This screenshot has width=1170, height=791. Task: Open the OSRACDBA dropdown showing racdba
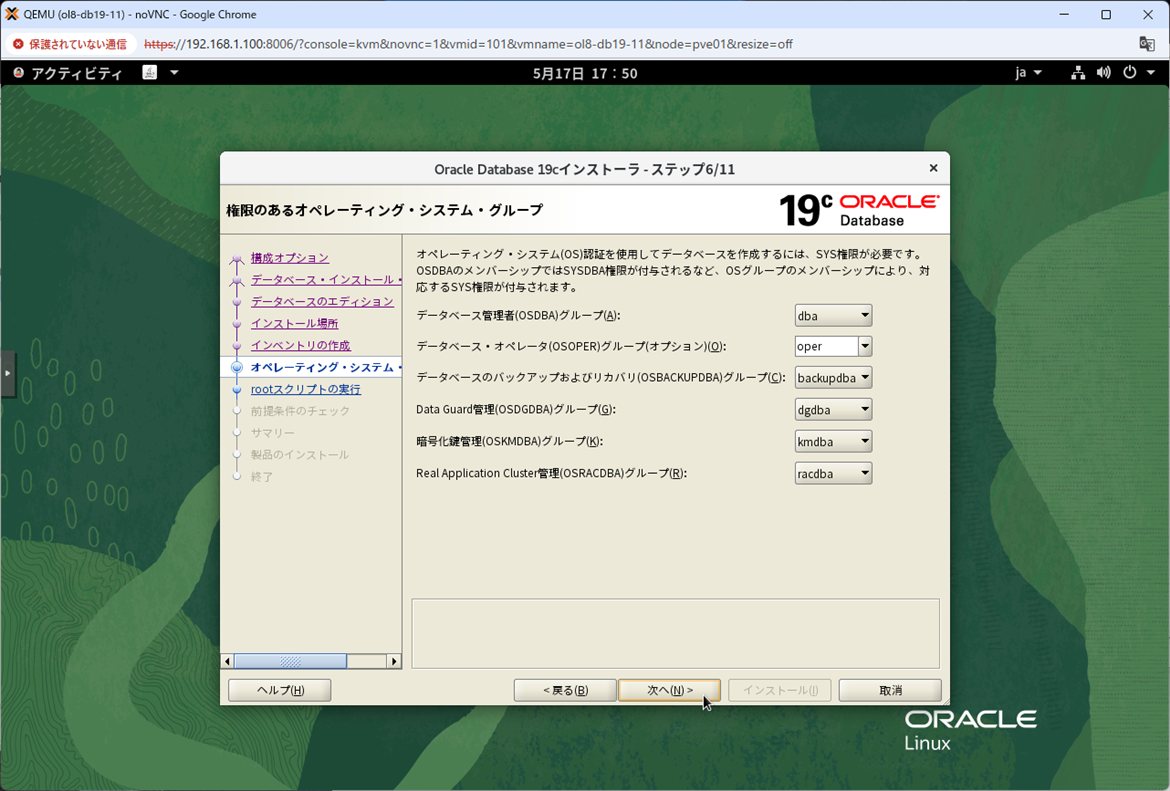click(833, 474)
